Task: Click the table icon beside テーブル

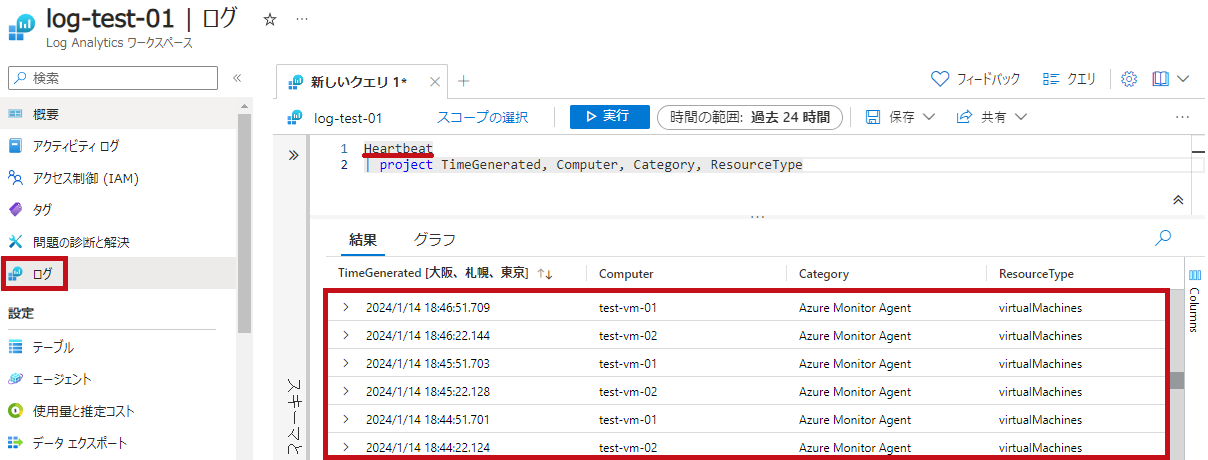Action: [x=15, y=347]
